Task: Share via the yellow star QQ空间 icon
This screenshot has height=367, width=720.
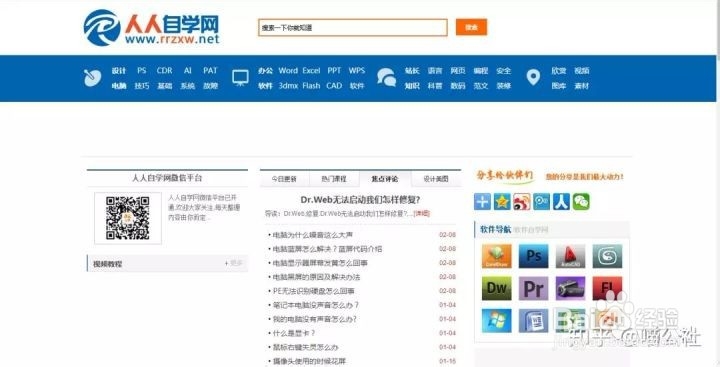Action: [x=502, y=202]
